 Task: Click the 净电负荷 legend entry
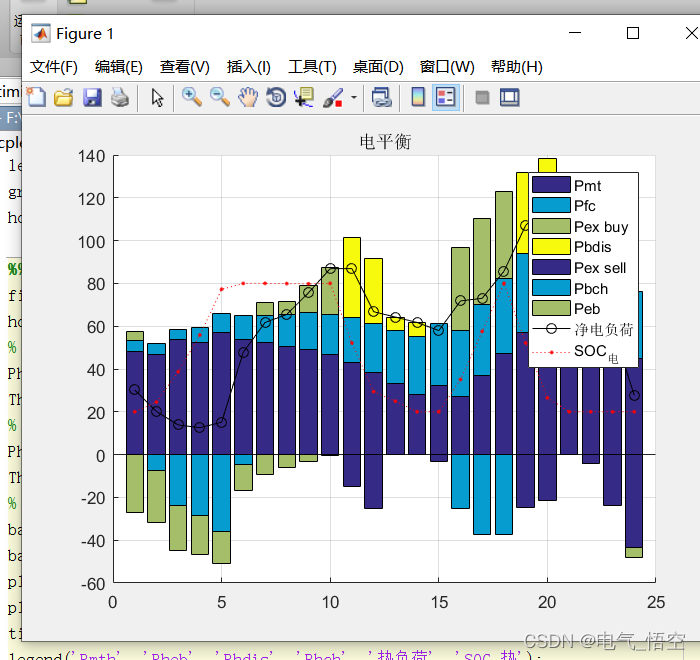(583, 330)
